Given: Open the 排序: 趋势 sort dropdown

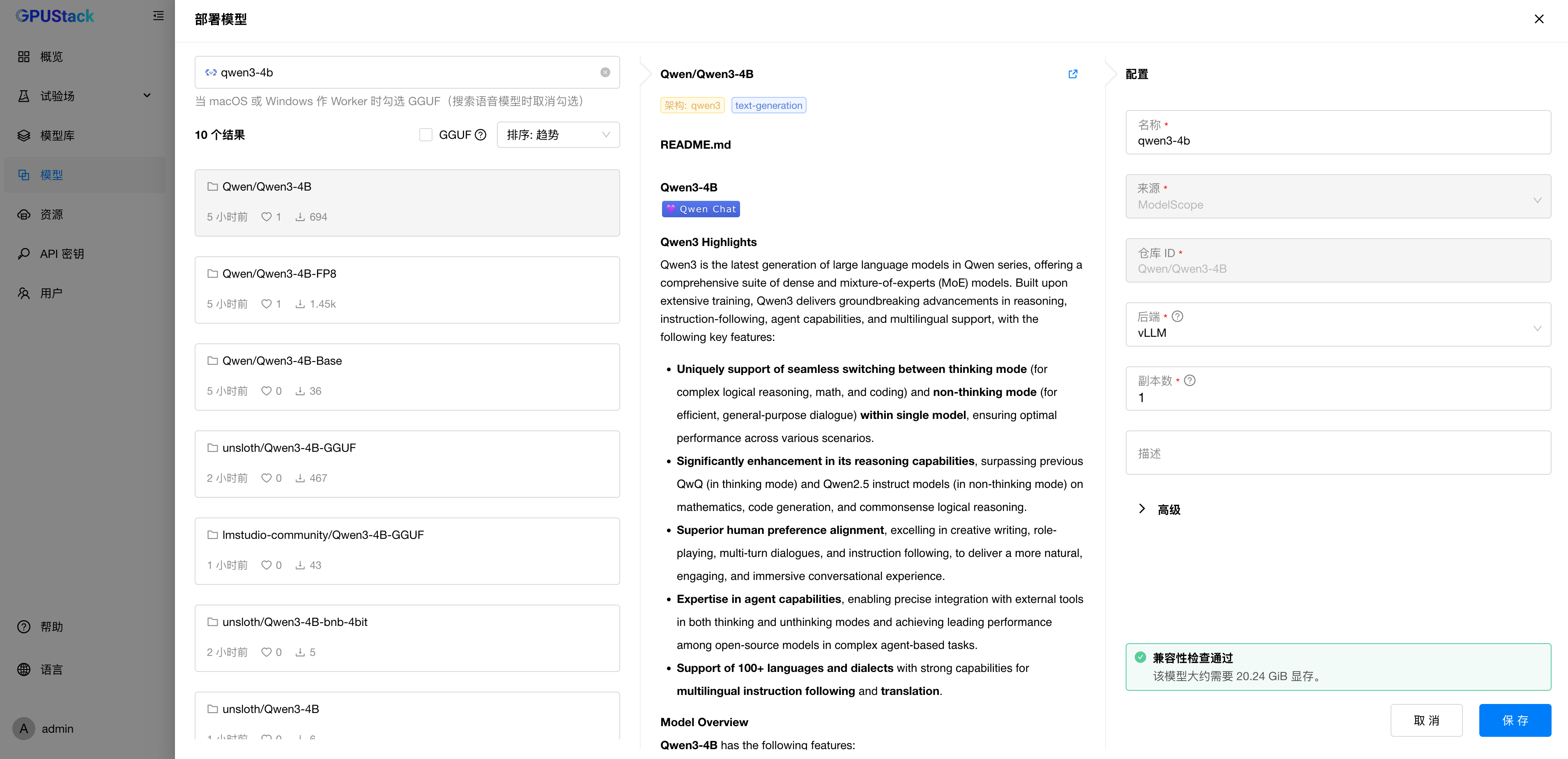Looking at the screenshot, I should tap(558, 135).
